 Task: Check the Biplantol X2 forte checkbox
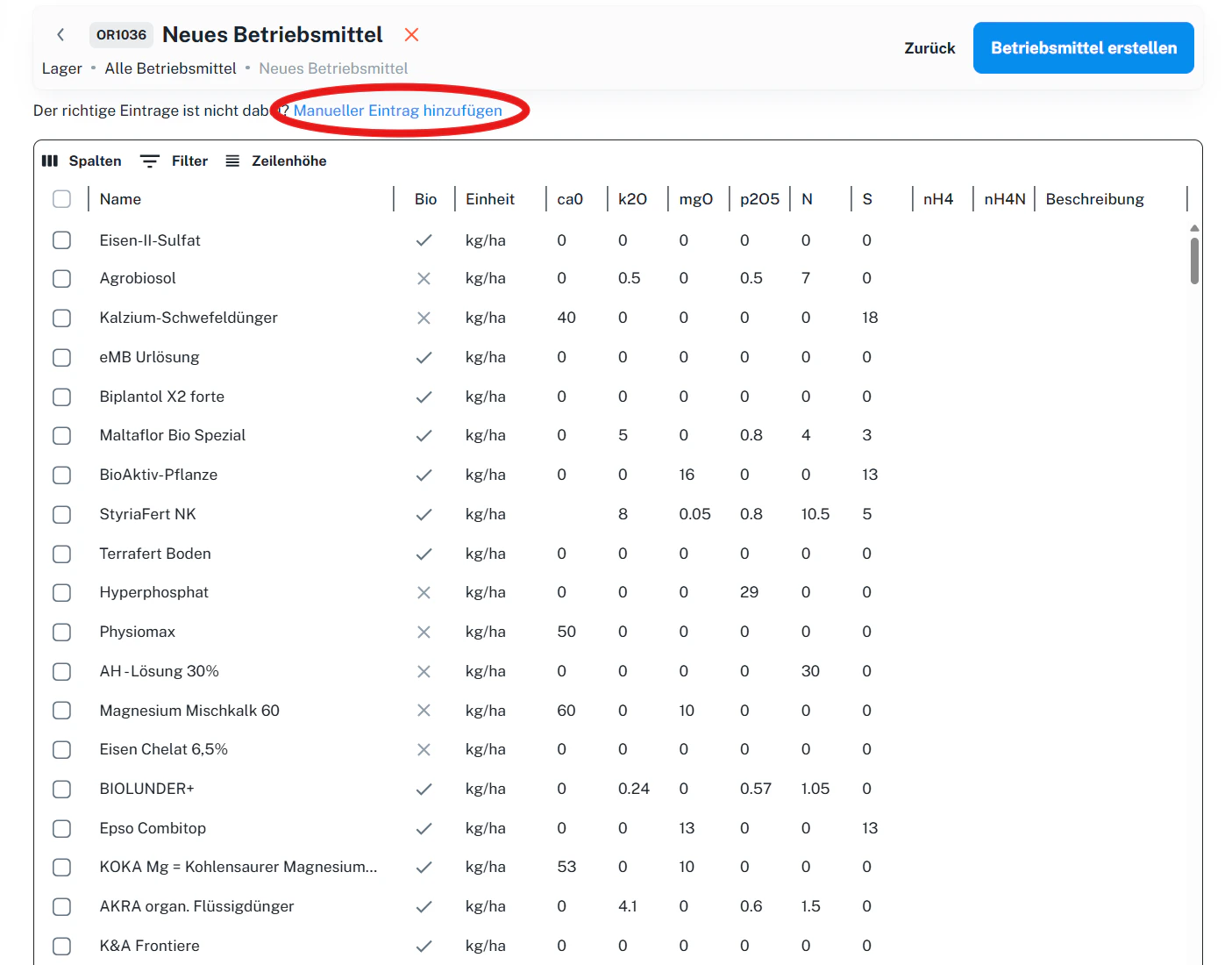(61, 397)
